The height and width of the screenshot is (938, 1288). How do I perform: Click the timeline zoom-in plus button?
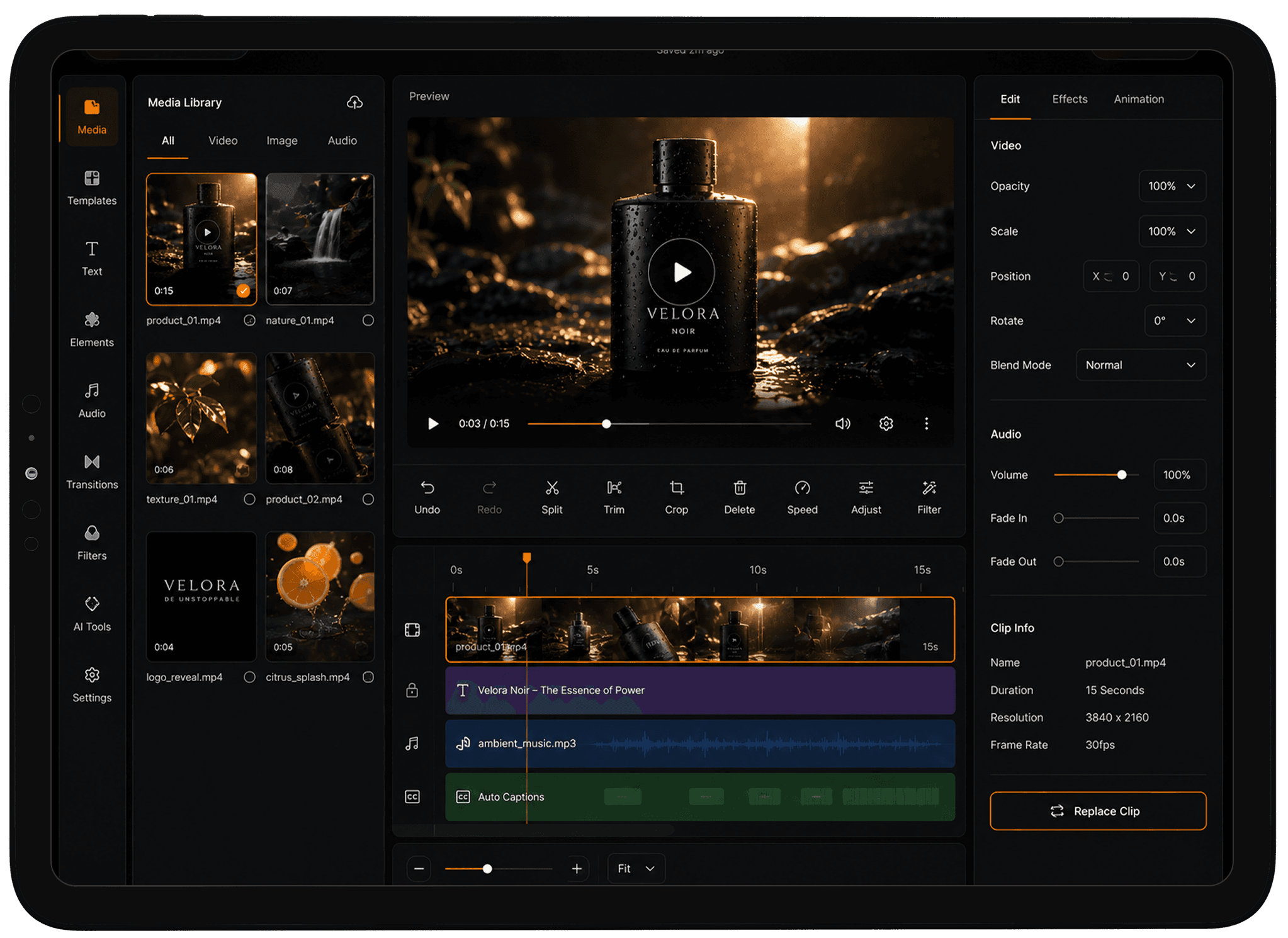click(x=576, y=869)
